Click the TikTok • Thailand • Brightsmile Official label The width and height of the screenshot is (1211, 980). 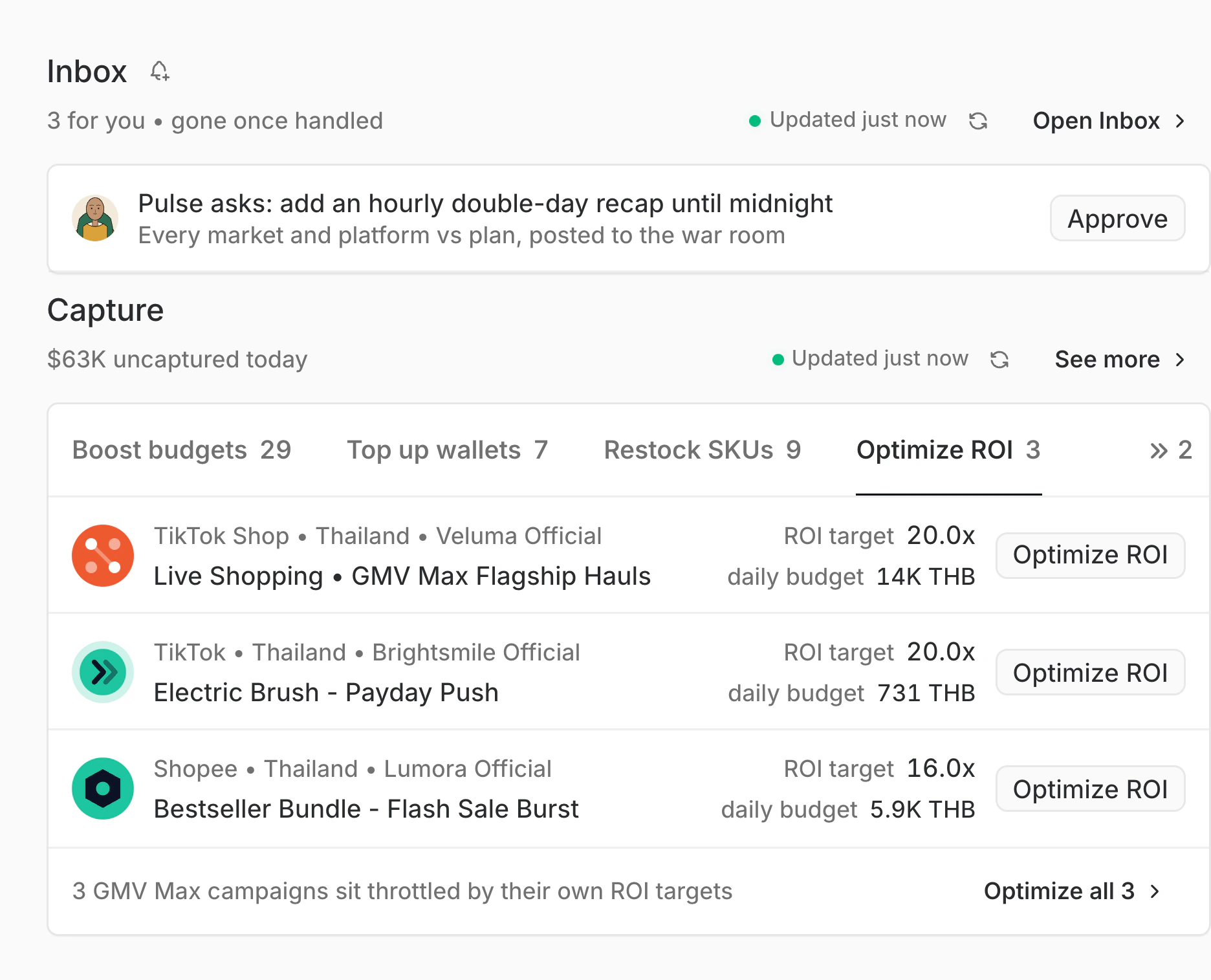(x=367, y=653)
